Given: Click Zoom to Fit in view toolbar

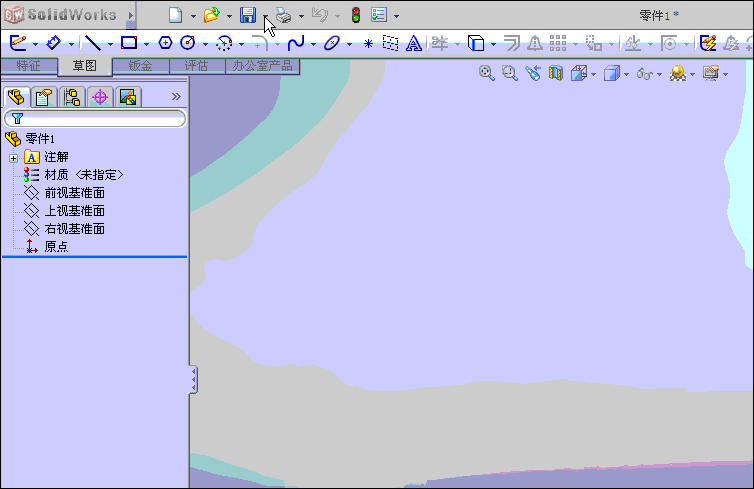Looking at the screenshot, I should pyautogui.click(x=487, y=73).
